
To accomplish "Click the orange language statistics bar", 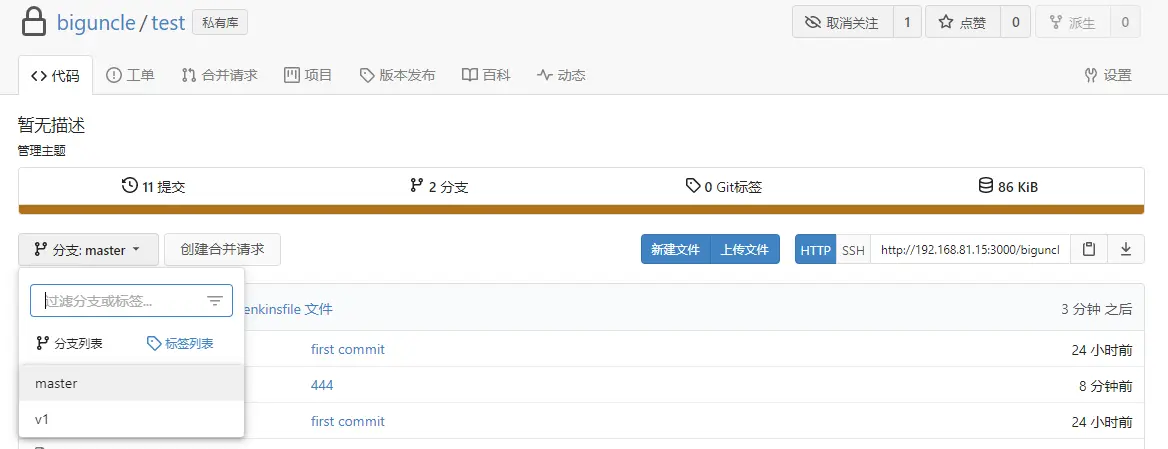I will pyautogui.click(x=581, y=209).
